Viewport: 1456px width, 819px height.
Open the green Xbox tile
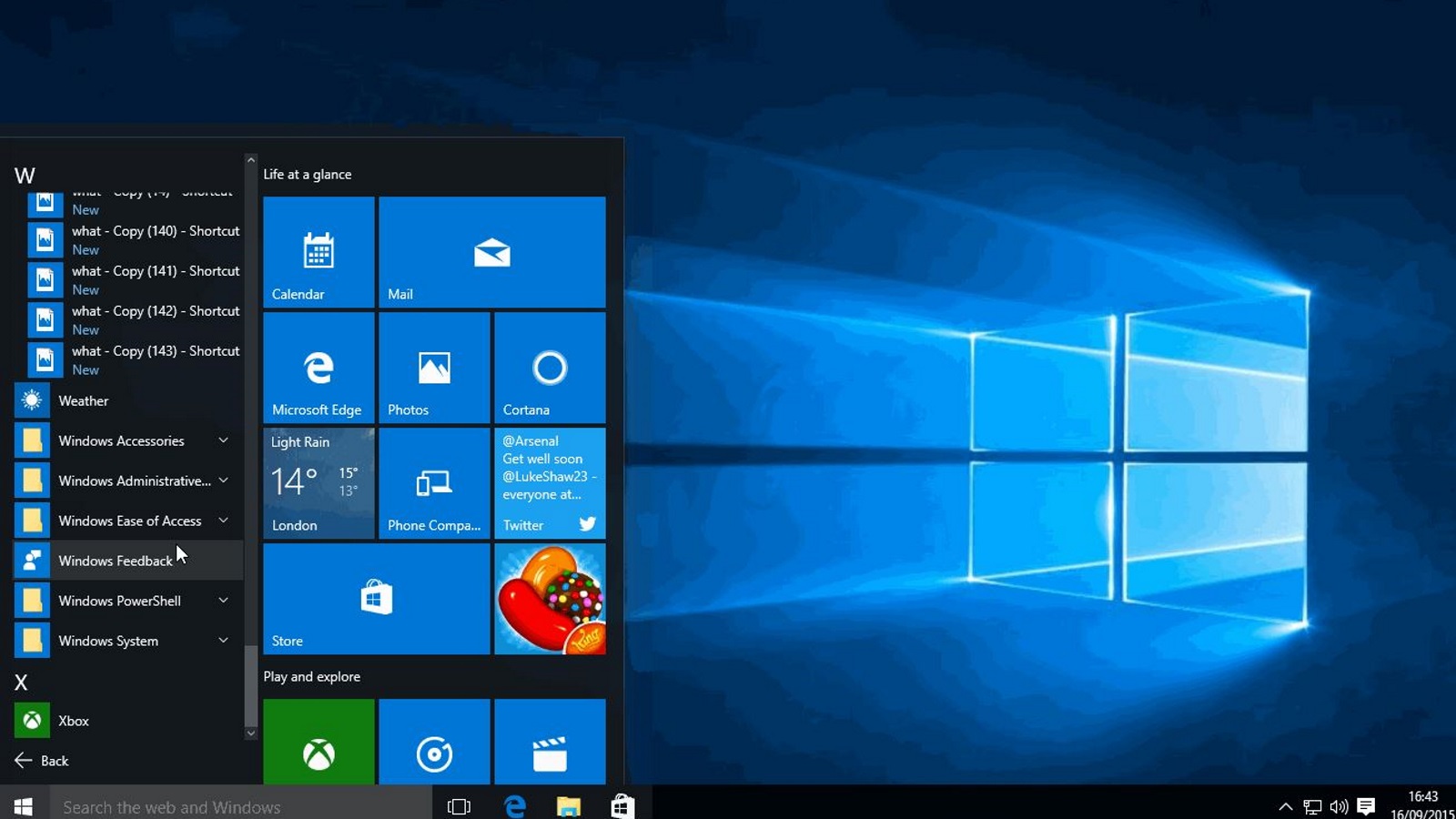click(x=318, y=742)
